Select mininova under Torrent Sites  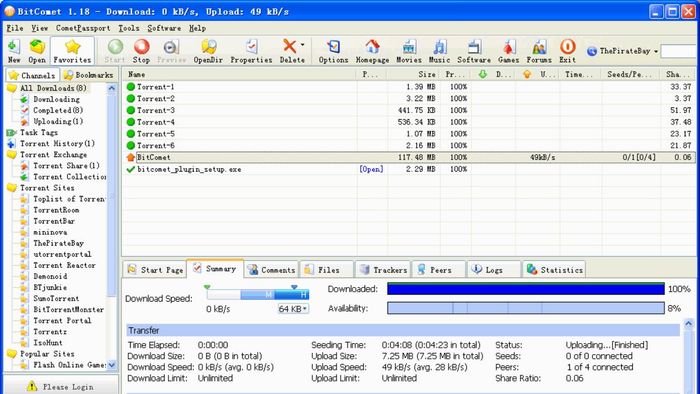pyautogui.click(x=50, y=232)
